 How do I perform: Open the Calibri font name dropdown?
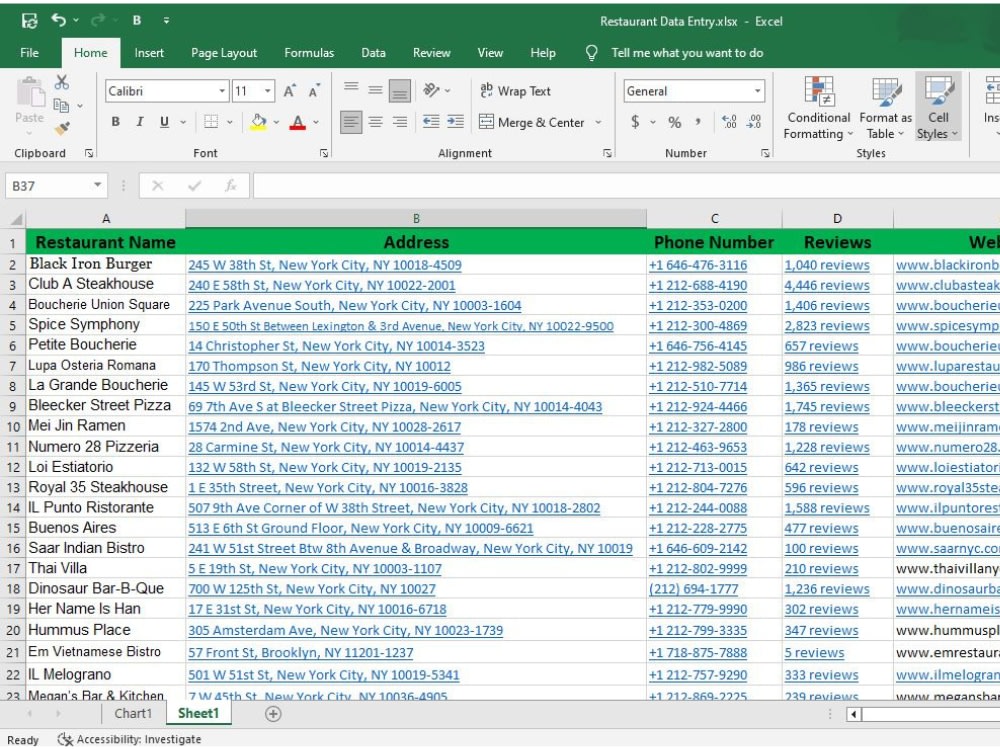pyautogui.click(x=221, y=91)
